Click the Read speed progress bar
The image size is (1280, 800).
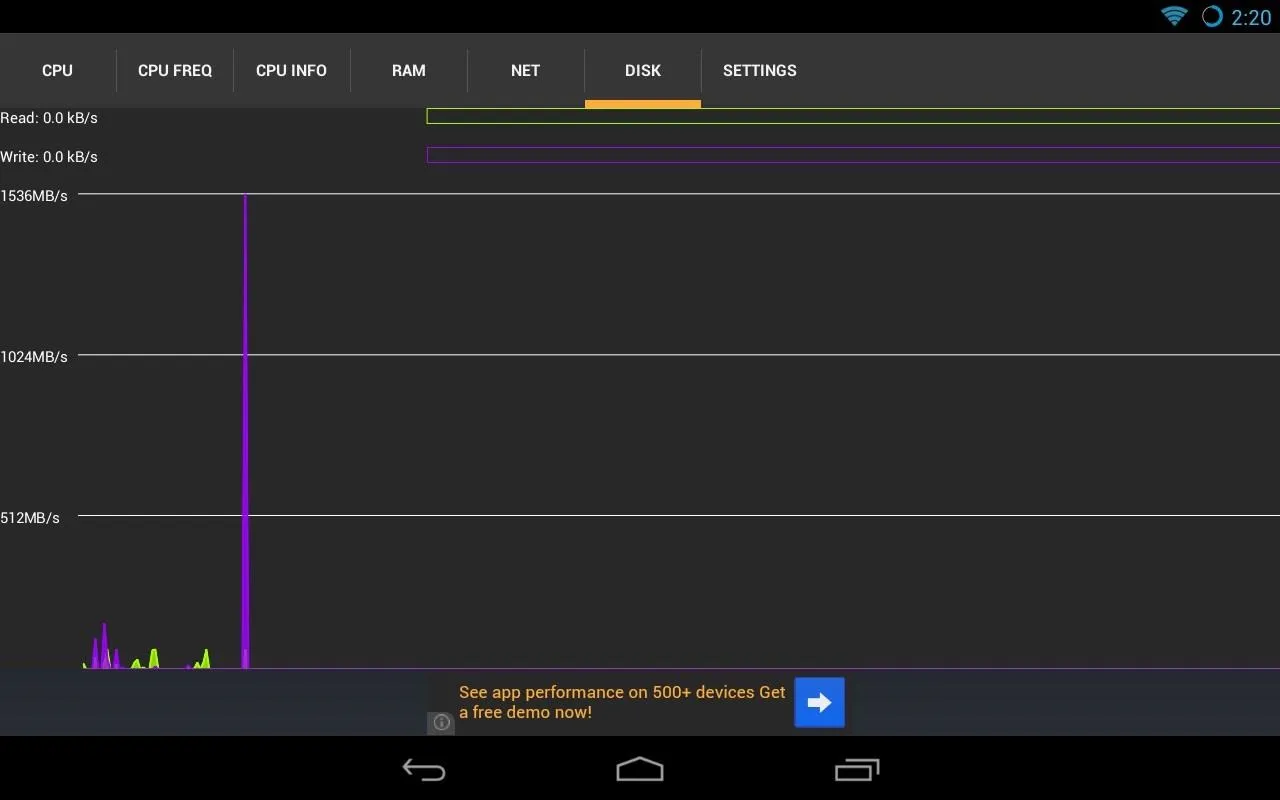[x=853, y=116]
